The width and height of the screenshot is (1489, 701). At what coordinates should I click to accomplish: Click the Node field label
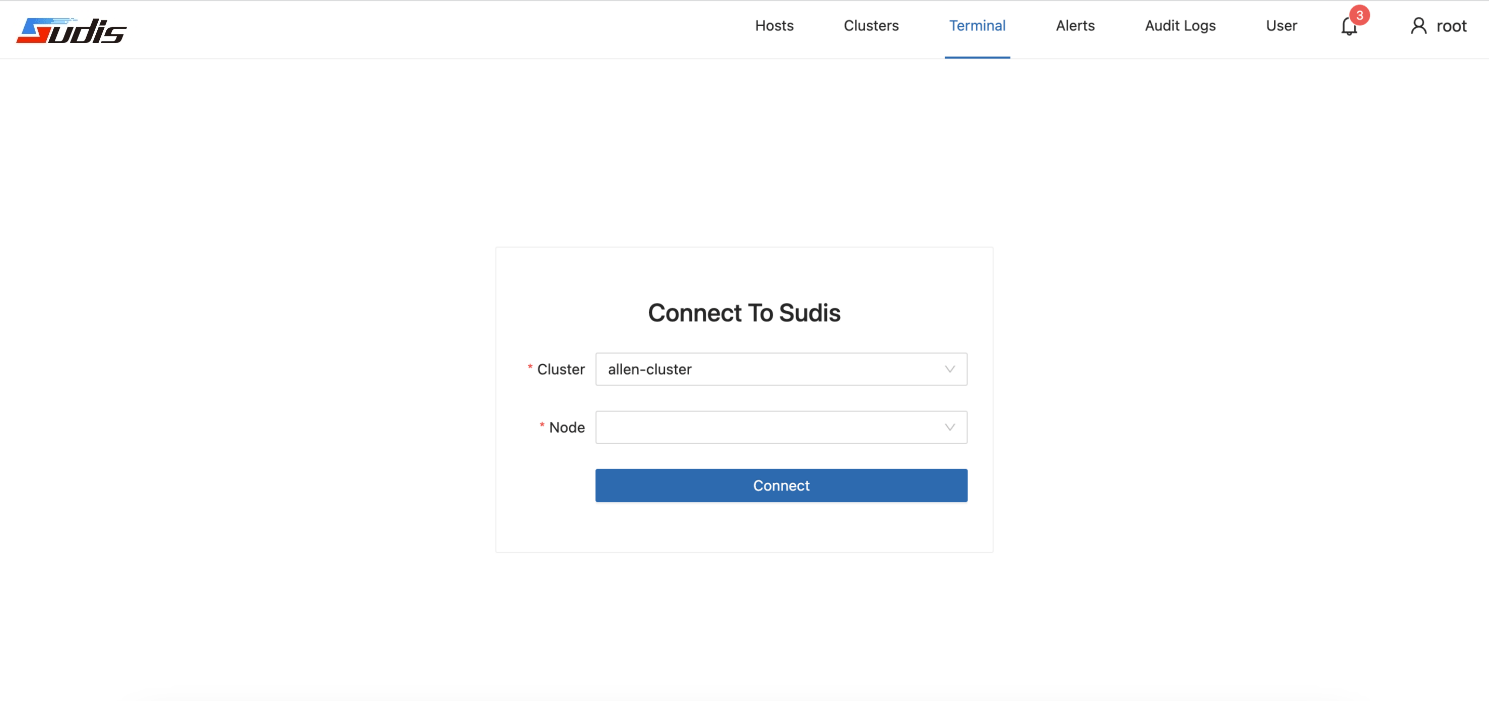567,427
